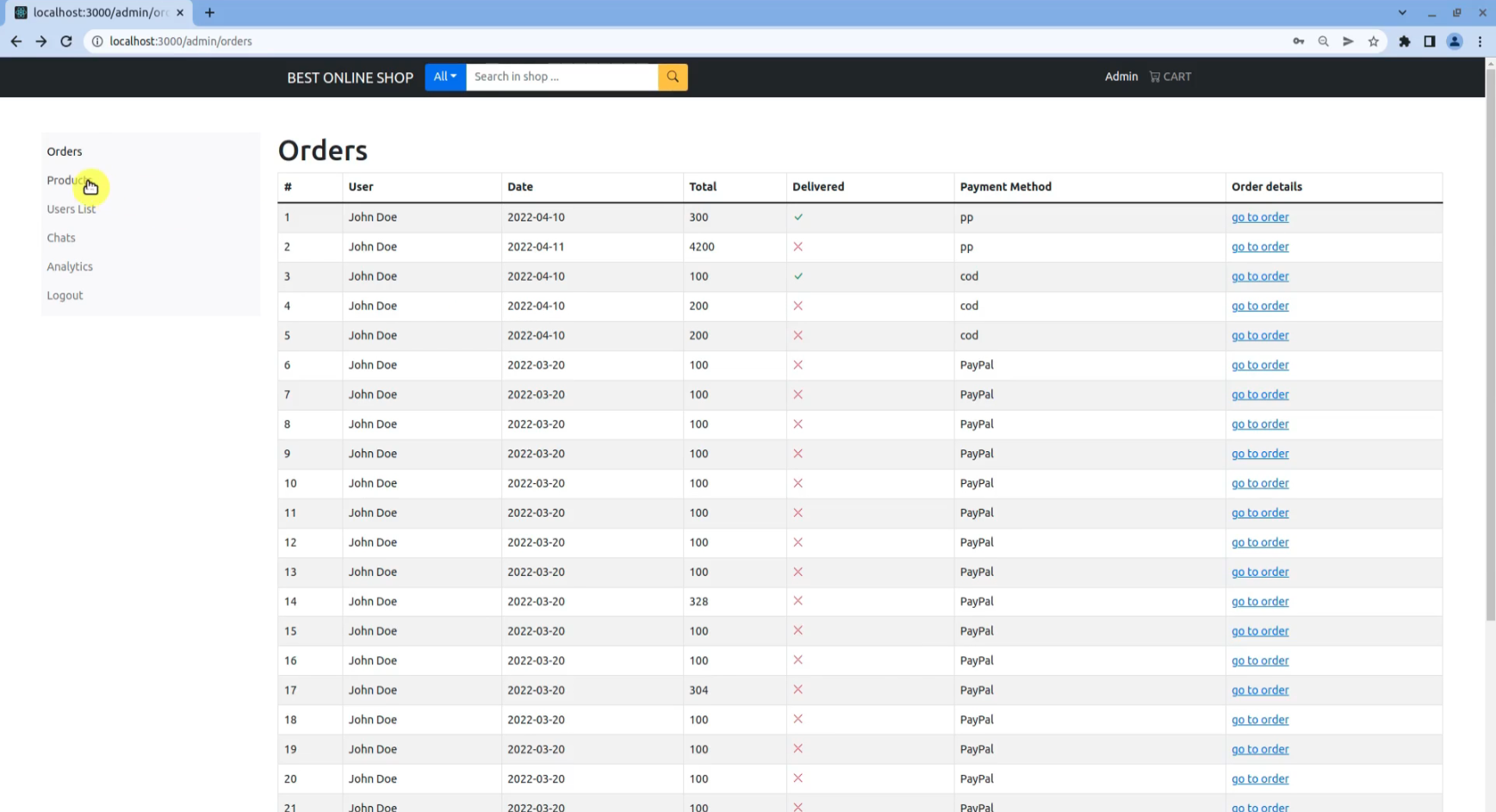The height and width of the screenshot is (812, 1496).
Task: Follow go to order link for order 14
Action: [1260, 601]
